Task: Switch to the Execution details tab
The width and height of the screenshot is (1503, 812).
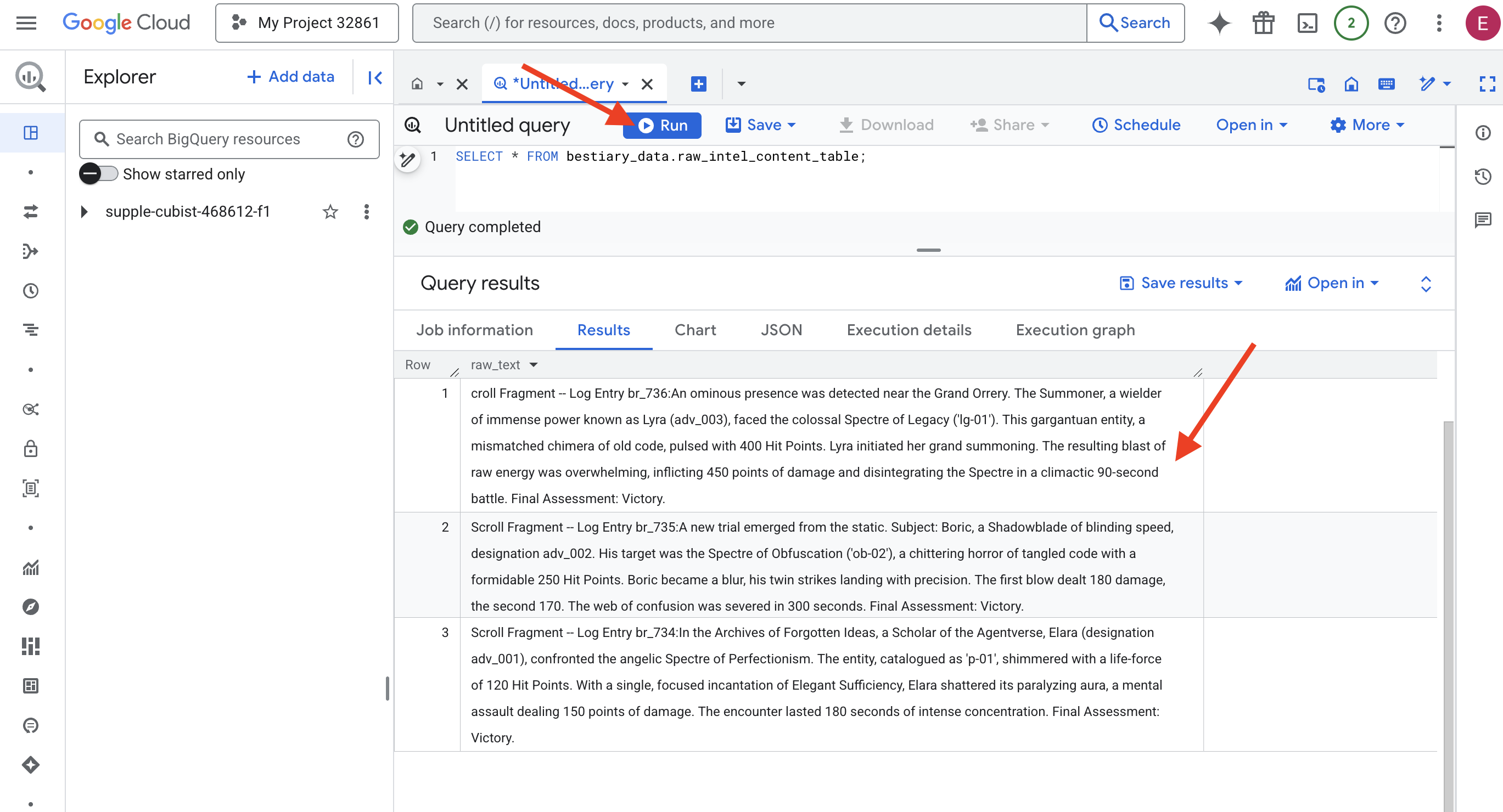Action: (908, 330)
